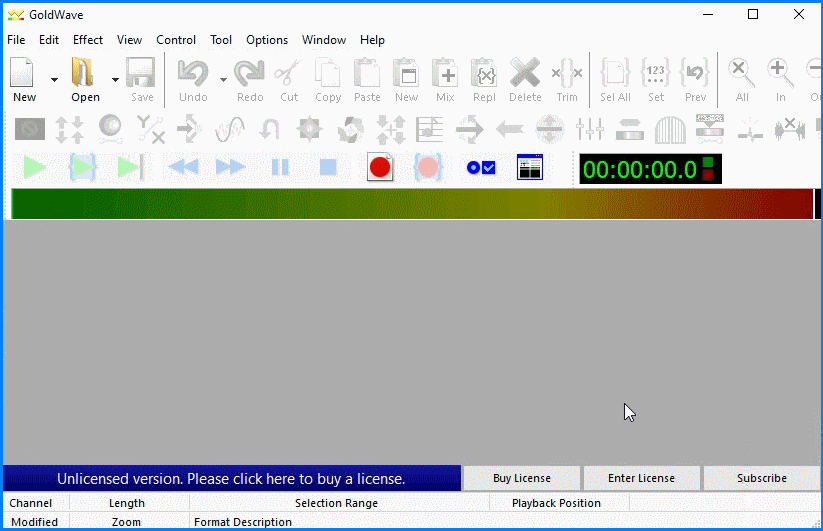Open the control window display icon
The image size is (823, 531).
(530, 167)
